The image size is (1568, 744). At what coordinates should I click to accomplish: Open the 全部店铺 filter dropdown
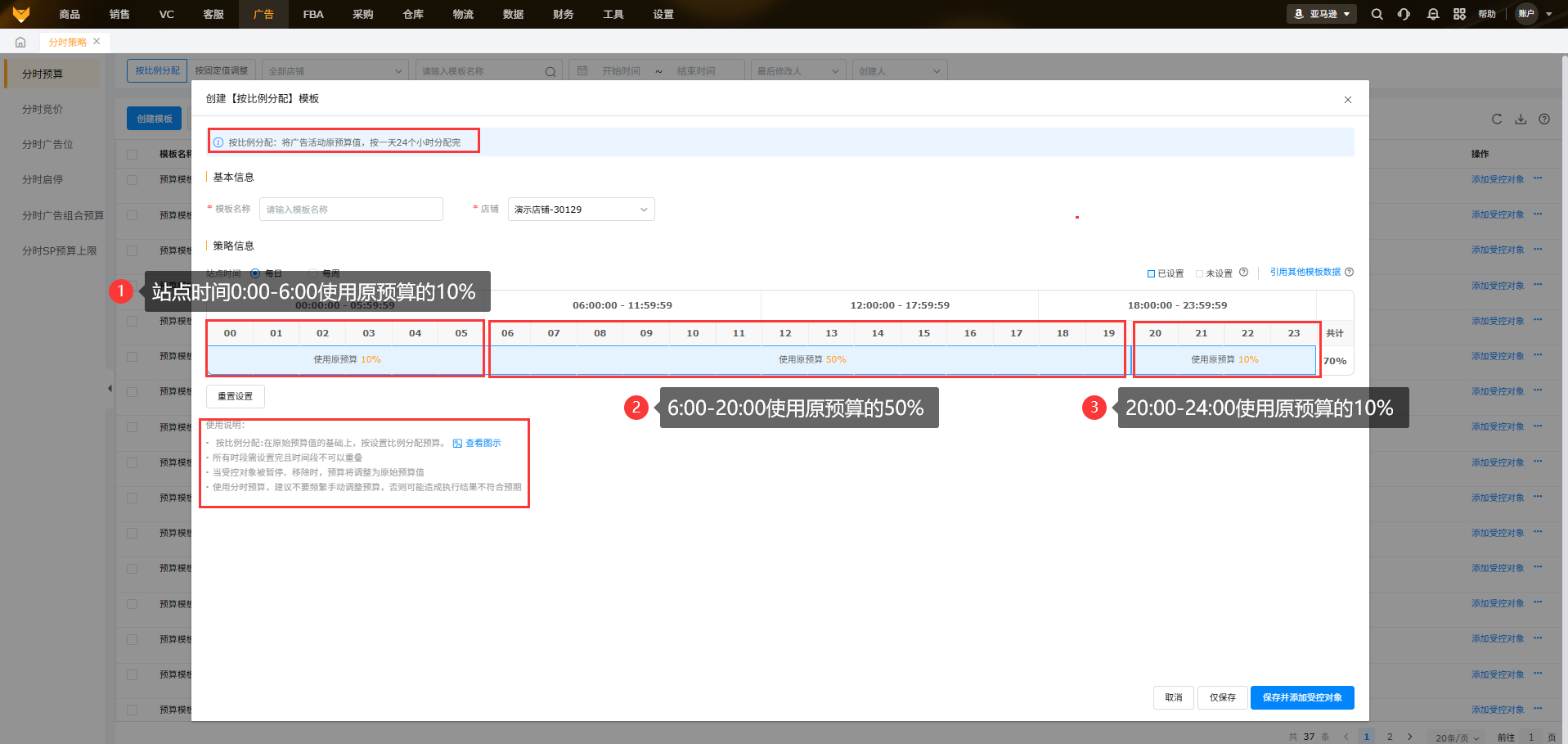click(335, 71)
